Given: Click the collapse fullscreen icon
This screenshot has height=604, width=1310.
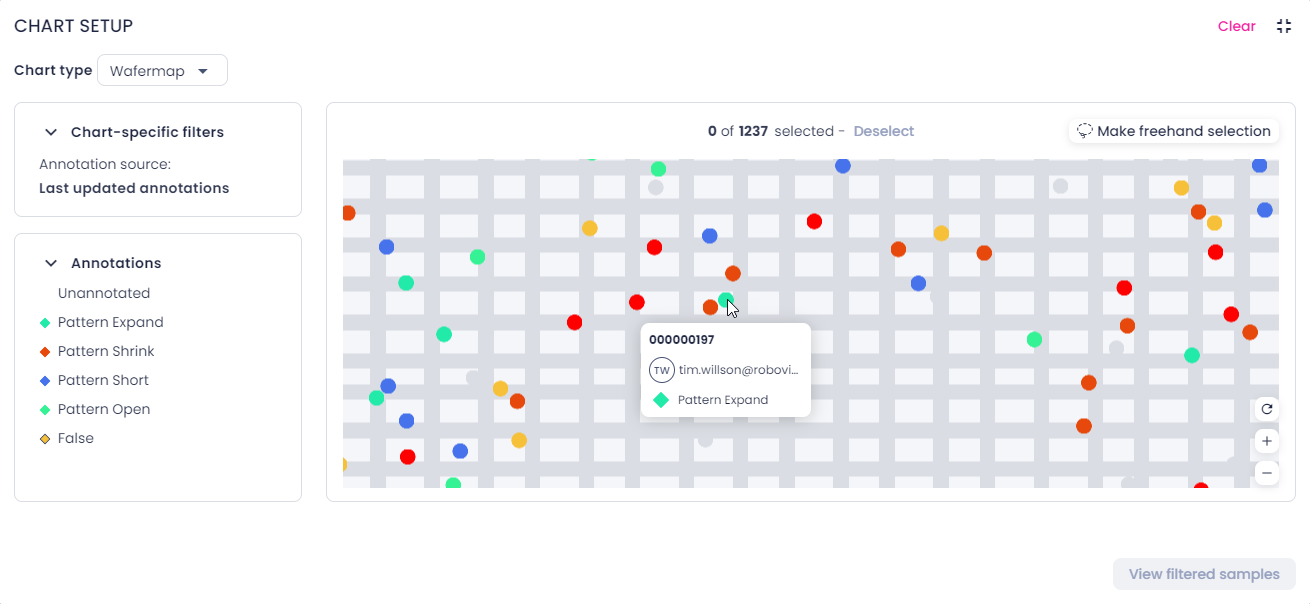Looking at the screenshot, I should (x=1284, y=27).
